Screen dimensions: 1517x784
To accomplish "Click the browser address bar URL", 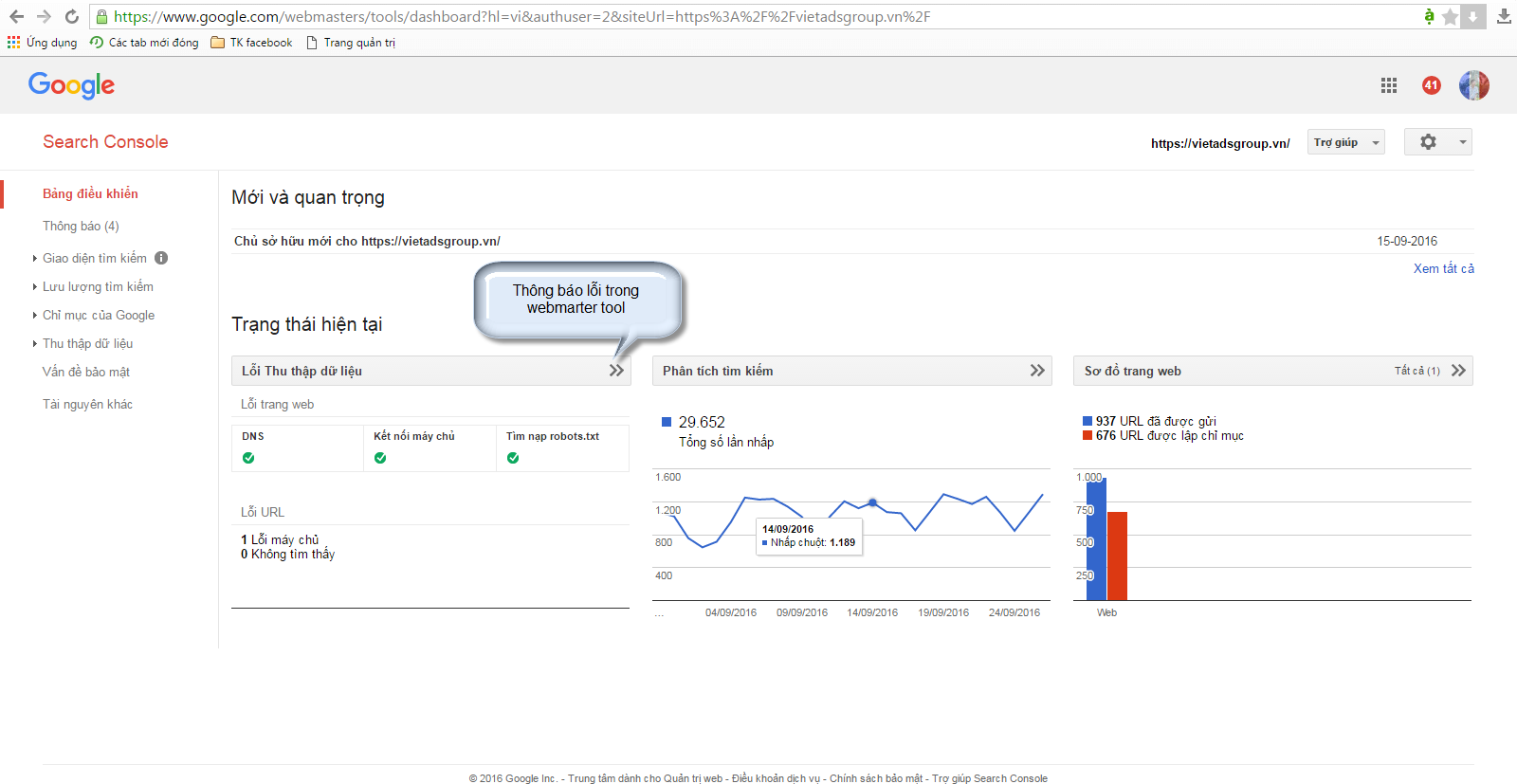I will click(522, 16).
